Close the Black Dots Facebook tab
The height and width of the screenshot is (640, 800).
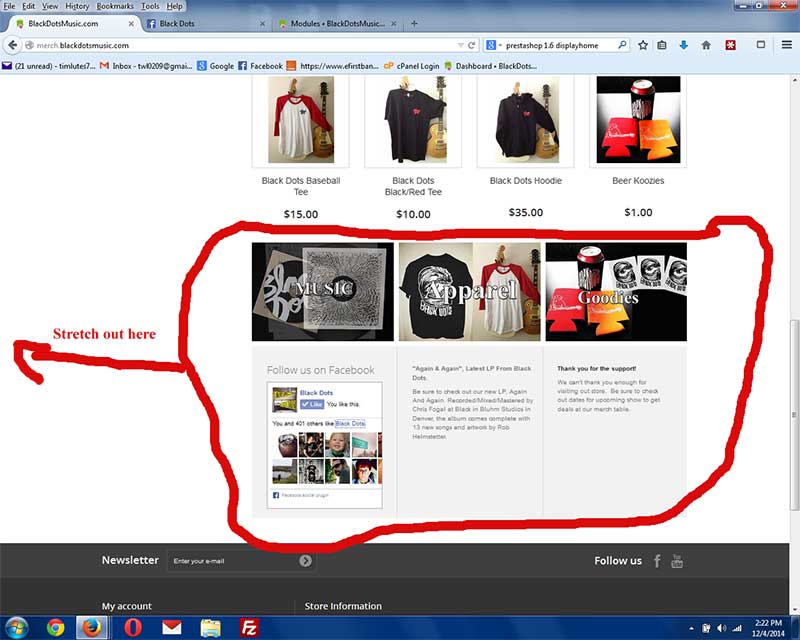click(262, 23)
